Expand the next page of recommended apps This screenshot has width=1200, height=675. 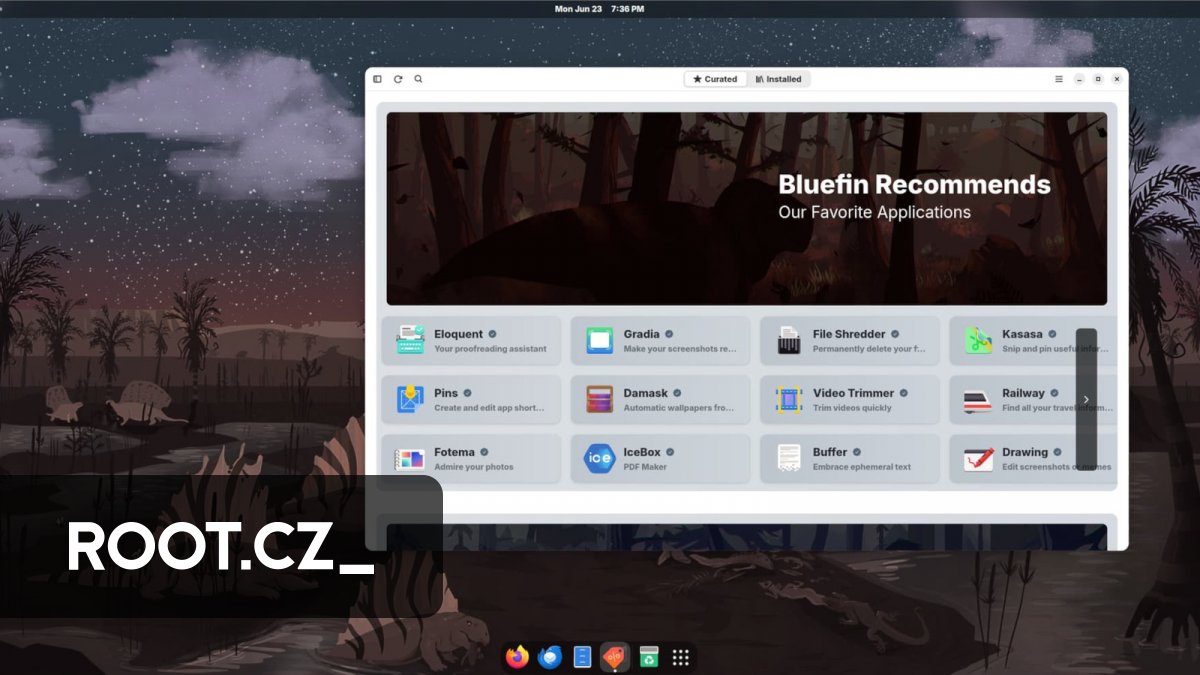(1086, 399)
